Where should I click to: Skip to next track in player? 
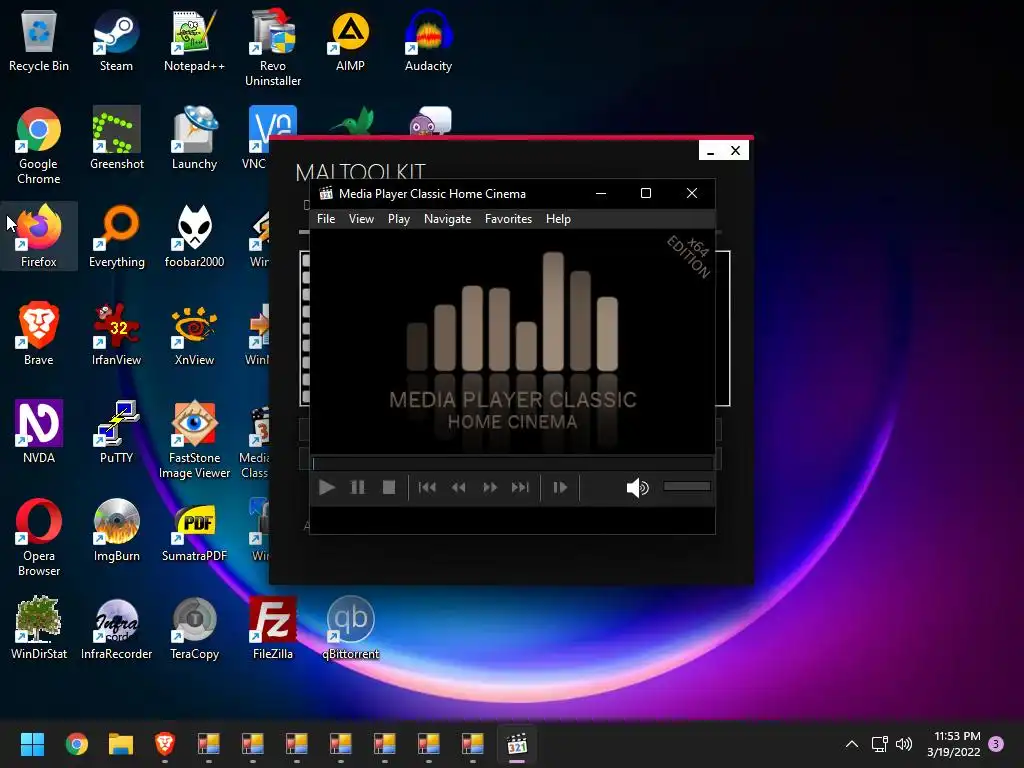520,487
